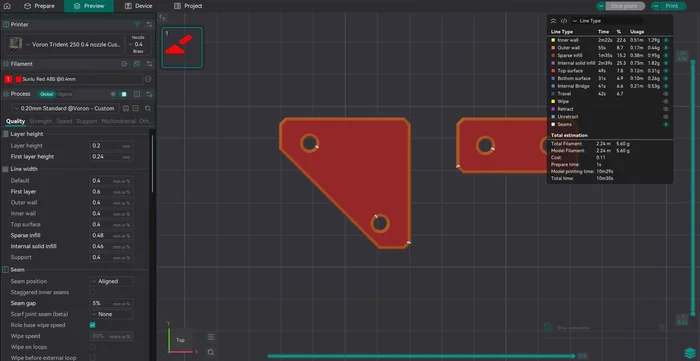Open filament preset settings icon
This screenshot has width=700, height=361.
pos(149,64)
